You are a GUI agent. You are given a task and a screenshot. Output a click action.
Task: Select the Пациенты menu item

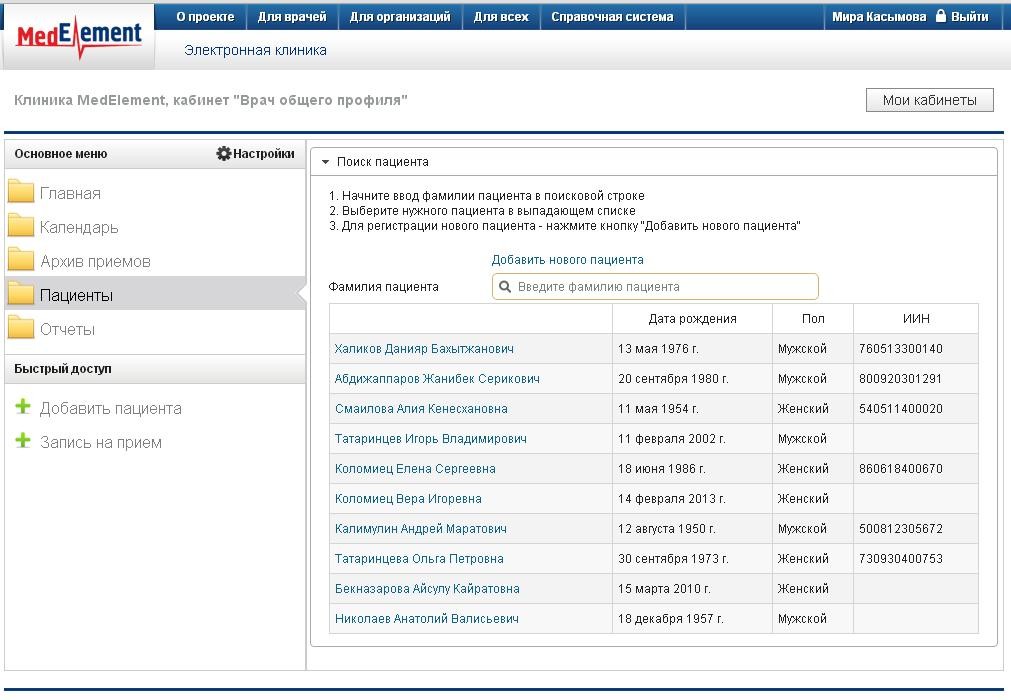(76, 295)
